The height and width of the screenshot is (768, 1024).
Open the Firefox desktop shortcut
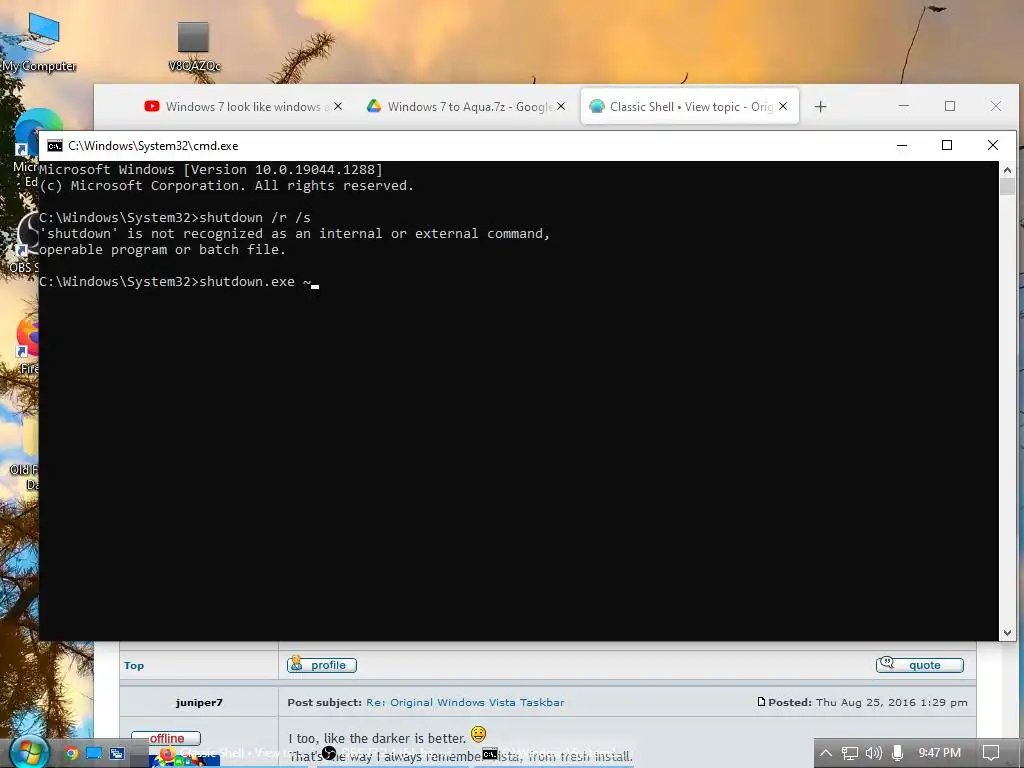click(27, 346)
